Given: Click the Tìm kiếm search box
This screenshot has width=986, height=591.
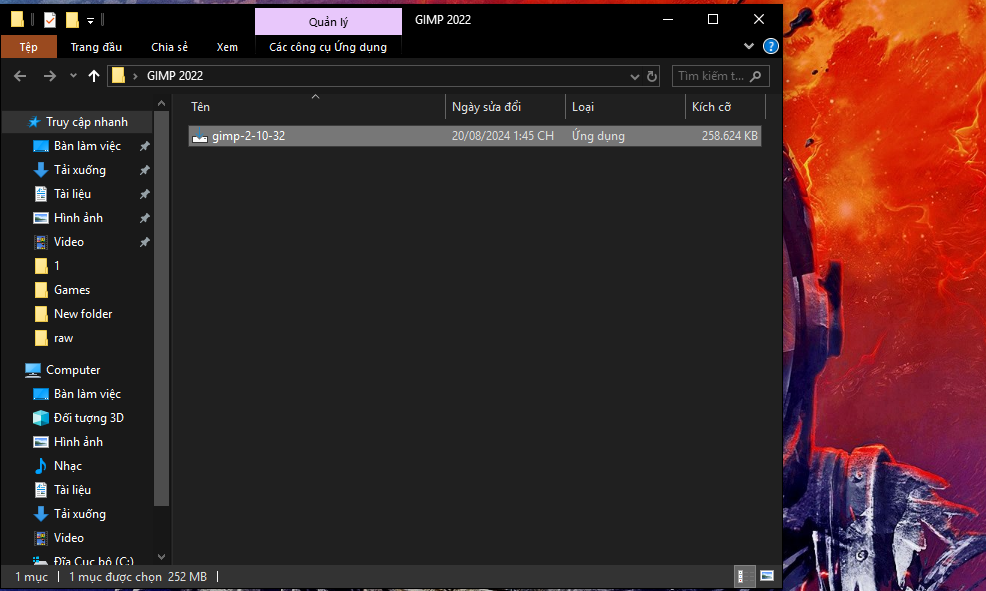Looking at the screenshot, I should [712, 76].
